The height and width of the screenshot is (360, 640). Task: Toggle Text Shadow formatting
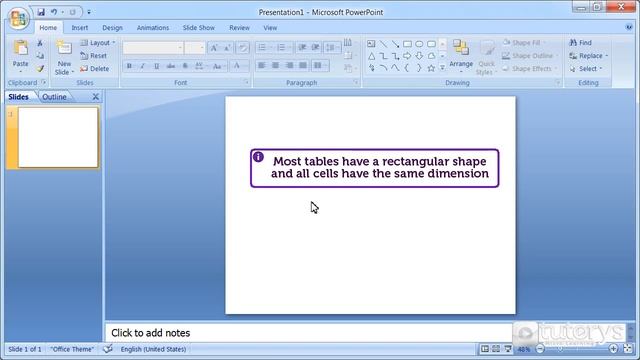[185, 66]
